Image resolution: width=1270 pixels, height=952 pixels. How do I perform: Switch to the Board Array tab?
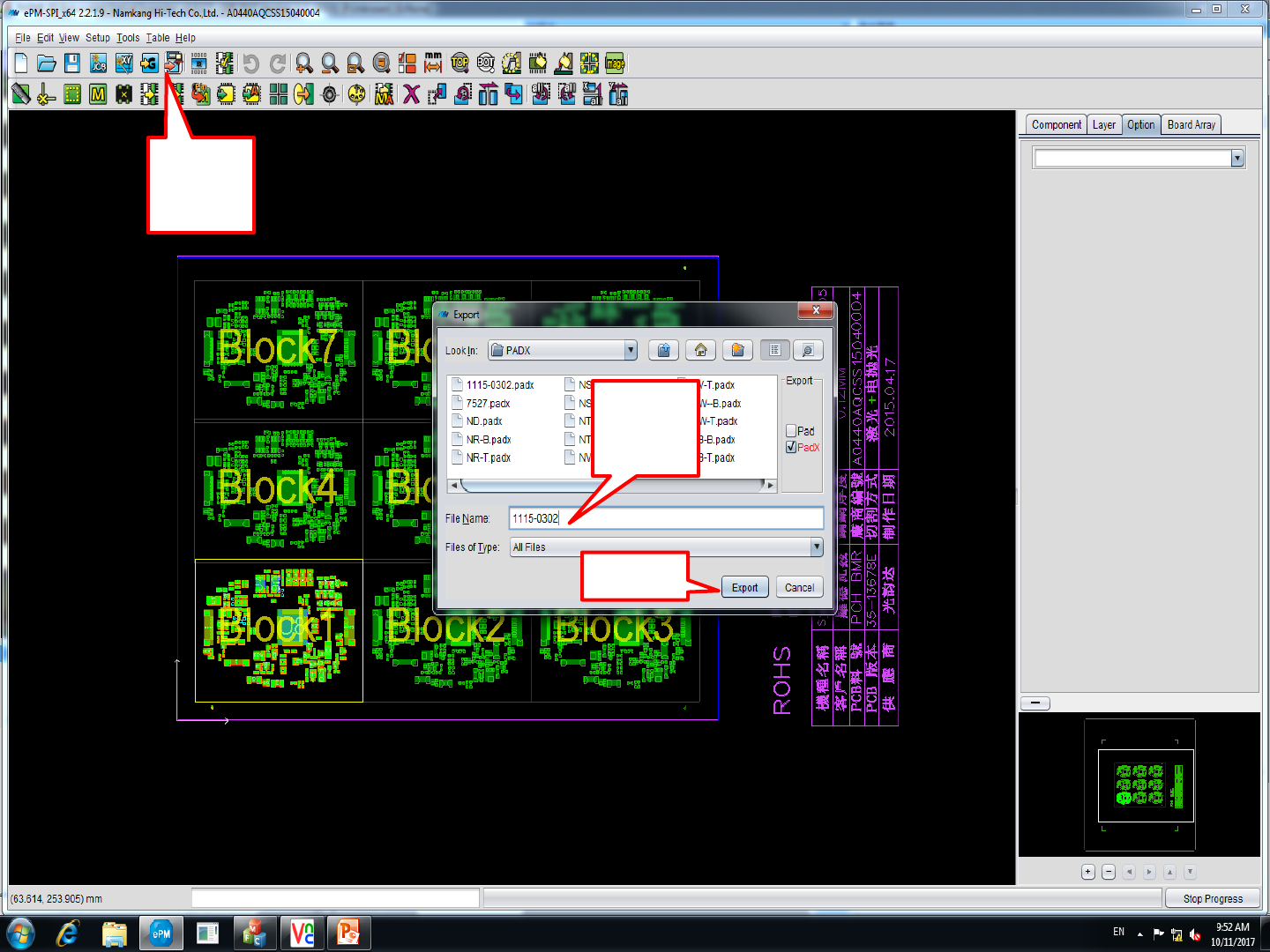point(1191,125)
